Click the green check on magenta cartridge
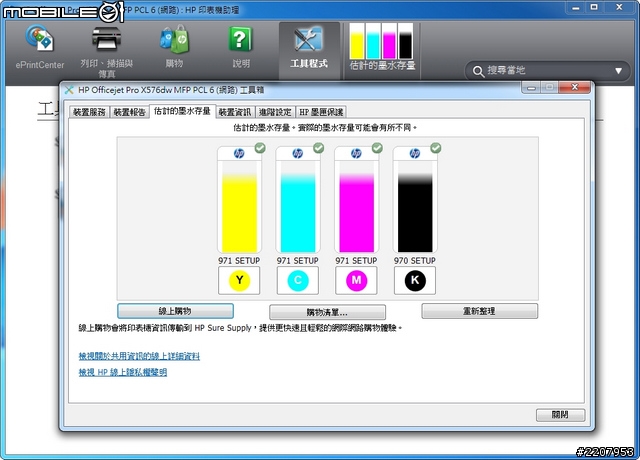The image size is (640, 460). 377,148
